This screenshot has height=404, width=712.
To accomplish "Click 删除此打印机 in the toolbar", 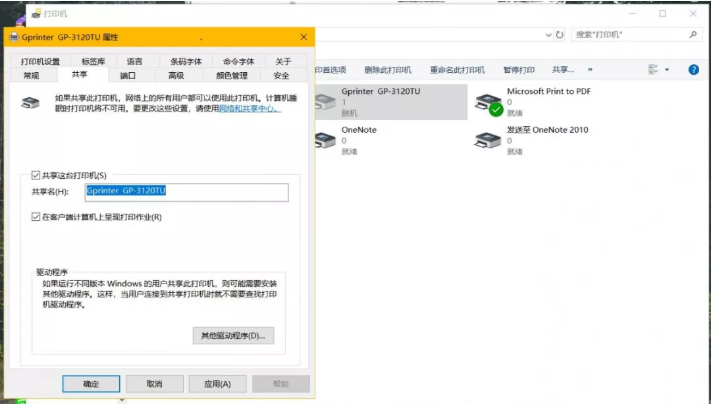I will pos(388,70).
